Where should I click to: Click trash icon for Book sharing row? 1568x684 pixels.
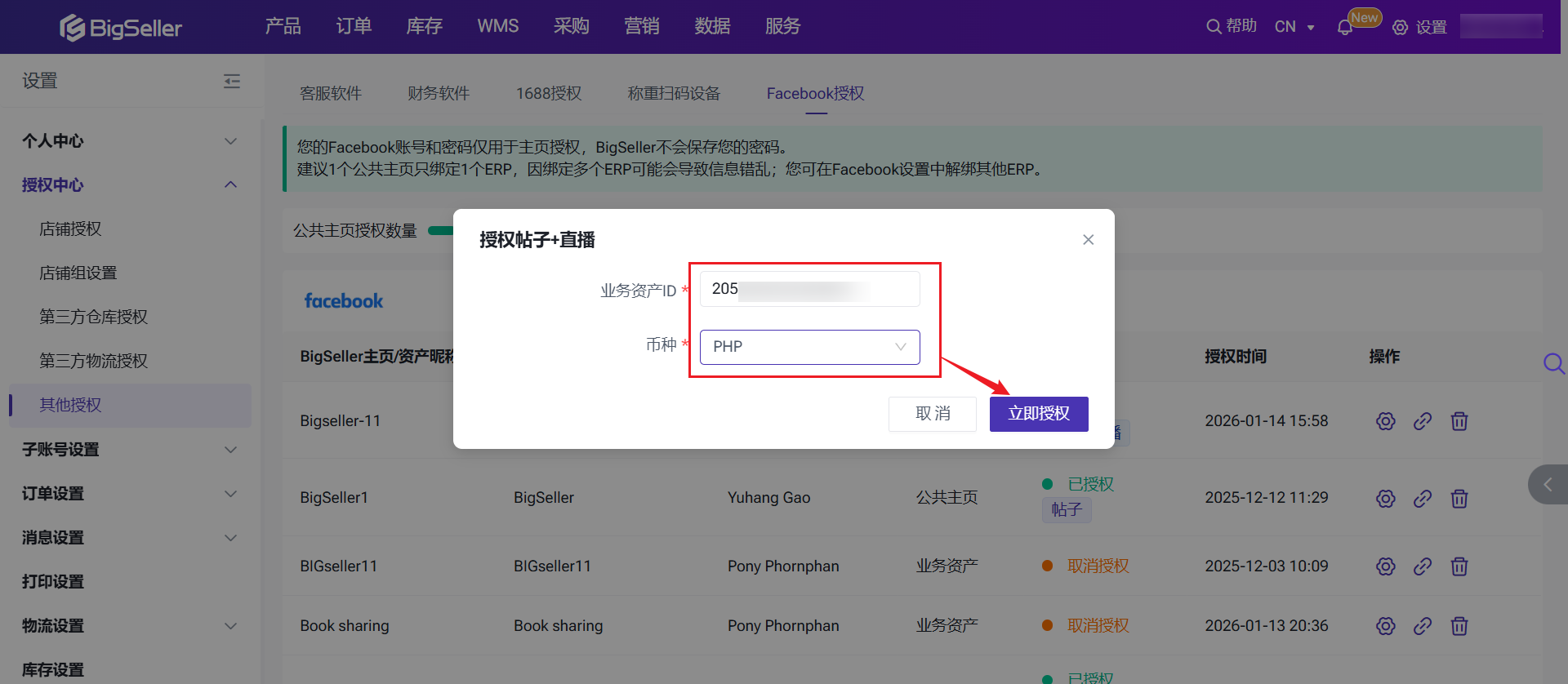pyautogui.click(x=1459, y=626)
